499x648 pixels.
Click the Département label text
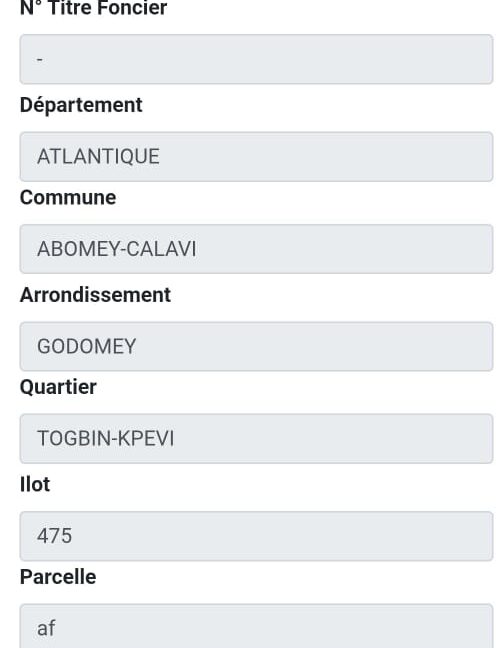pyautogui.click(x=81, y=105)
